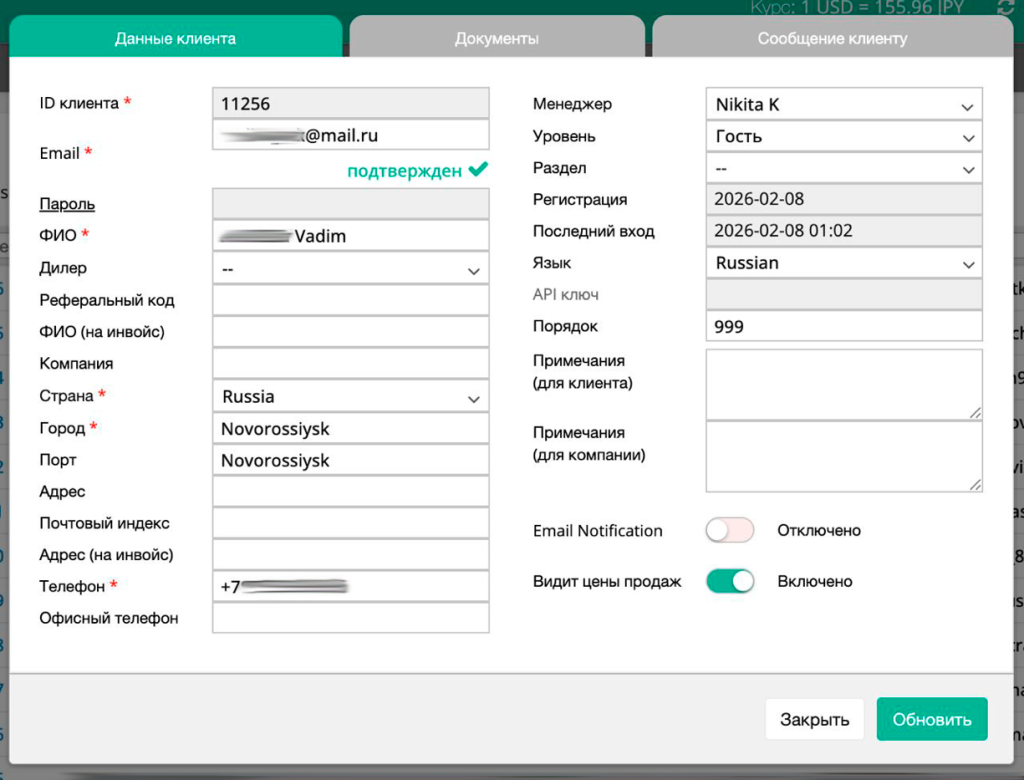Click the Пароль link label
Screen dimensions: 1024x780
67,204
